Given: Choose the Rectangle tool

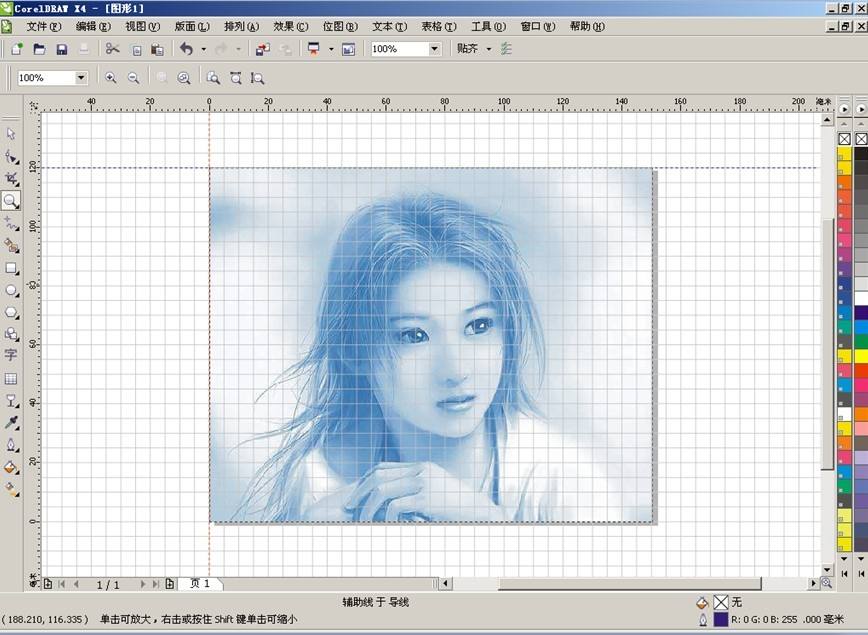Looking at the screenshot, I should pos(11,268).
